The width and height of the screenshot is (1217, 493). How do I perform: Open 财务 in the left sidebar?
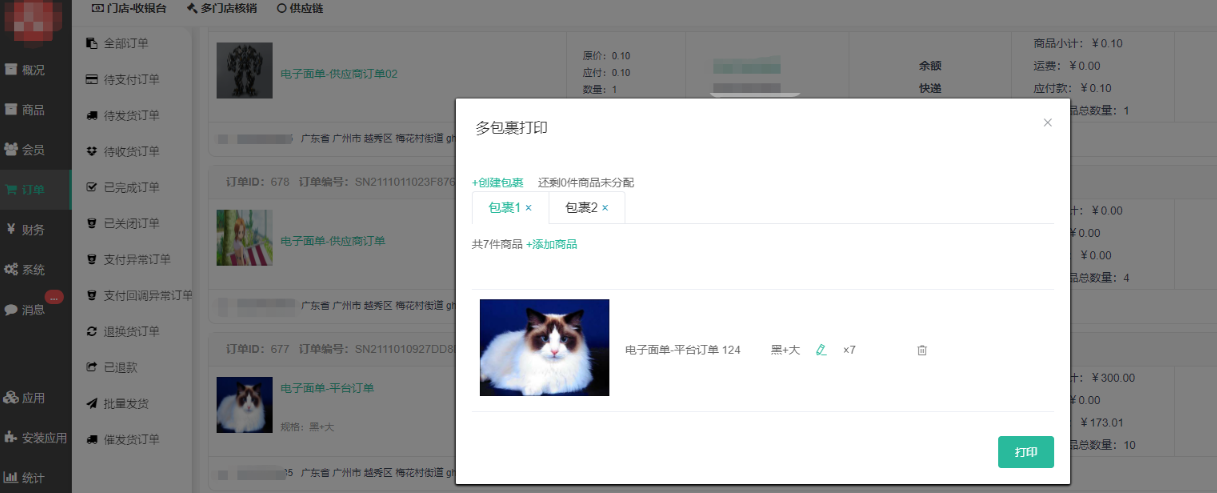click(35, 230)
